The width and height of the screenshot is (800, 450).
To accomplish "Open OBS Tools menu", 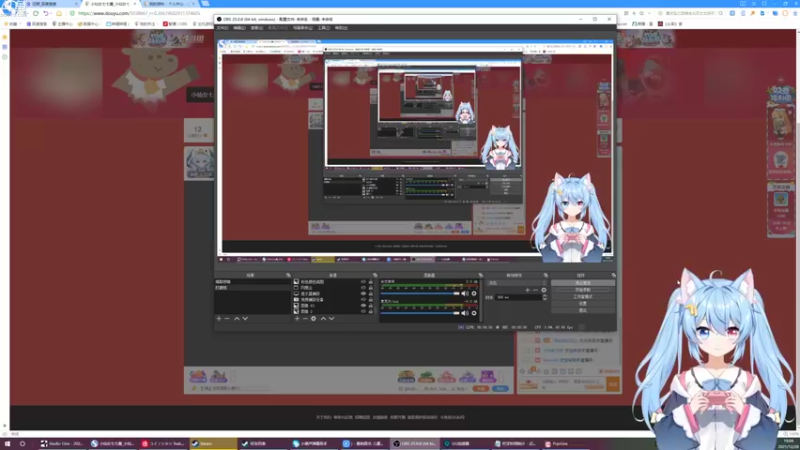I will pos(323,28).
